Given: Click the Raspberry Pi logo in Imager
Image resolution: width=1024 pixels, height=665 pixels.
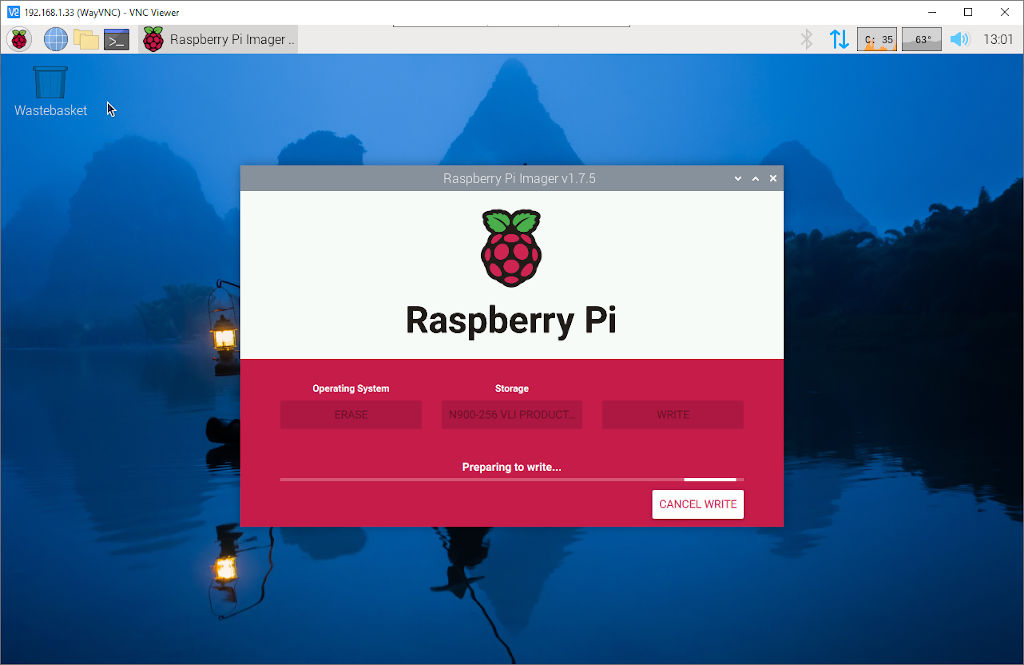Looking at the screenshot, I should pos(511,248).
